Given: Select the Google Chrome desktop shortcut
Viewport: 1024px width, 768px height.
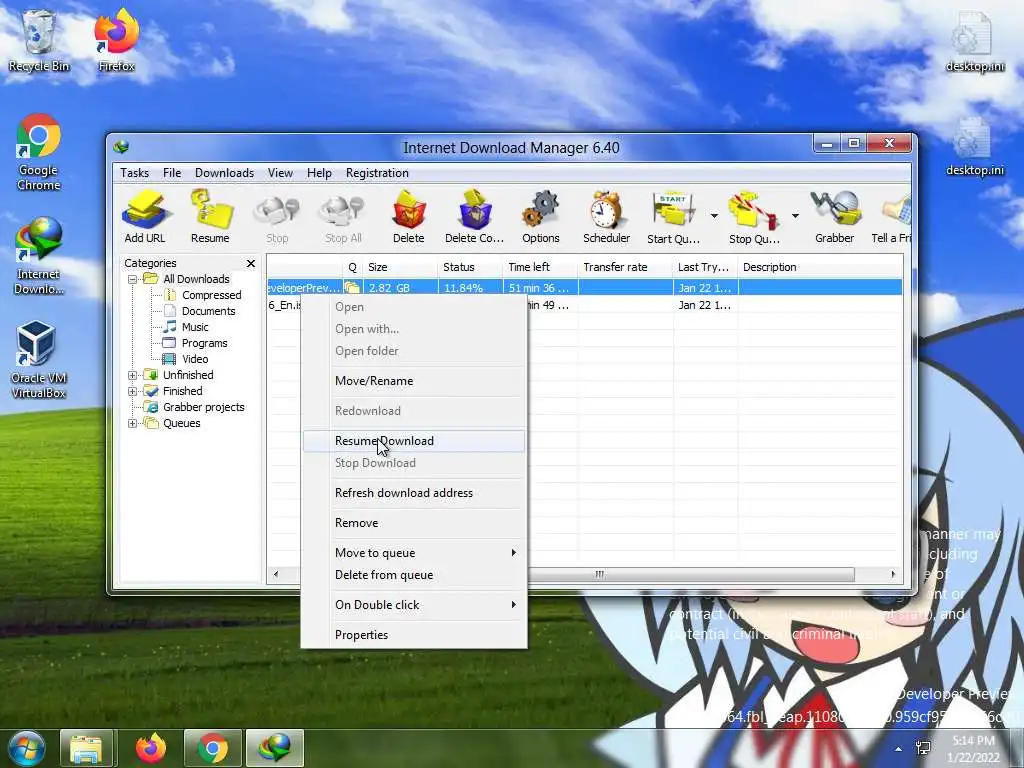Looking at the screenshot, I should pyautogui.click(x=39, y=153).
